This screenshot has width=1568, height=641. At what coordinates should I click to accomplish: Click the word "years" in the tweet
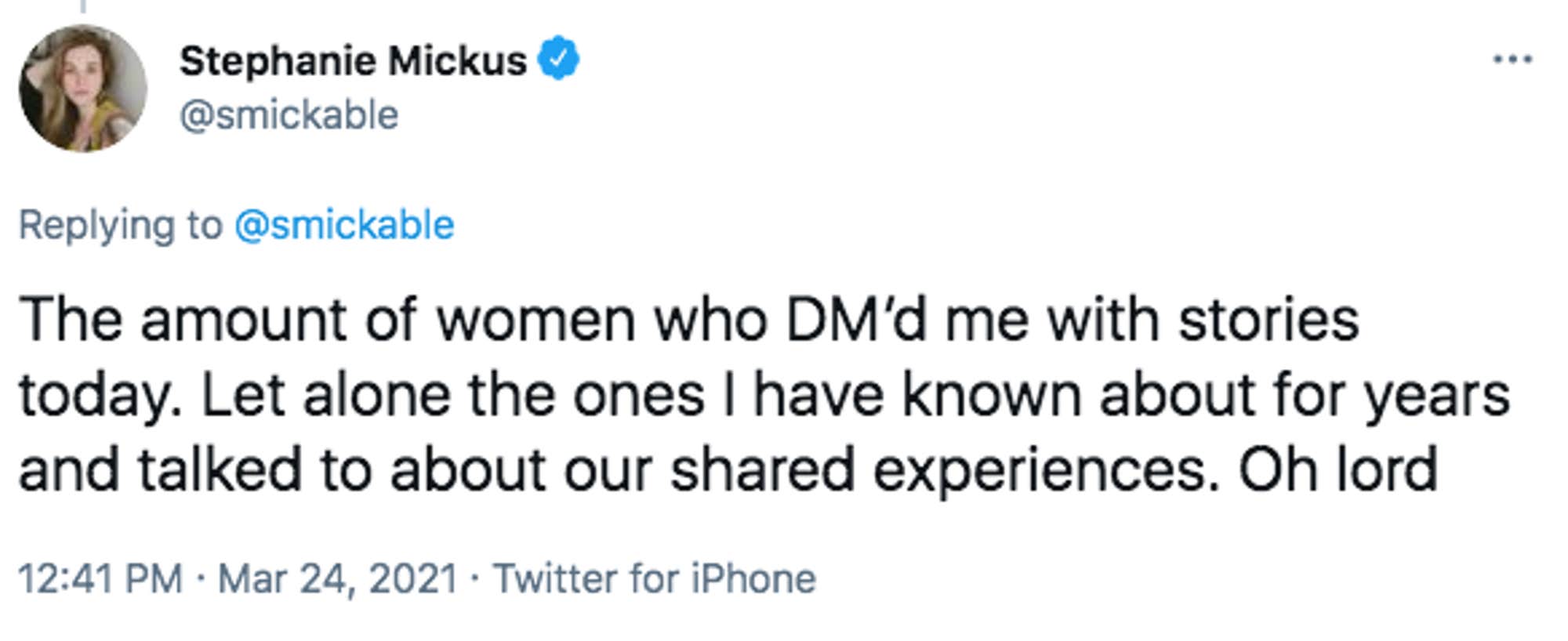click(1437, 397)
